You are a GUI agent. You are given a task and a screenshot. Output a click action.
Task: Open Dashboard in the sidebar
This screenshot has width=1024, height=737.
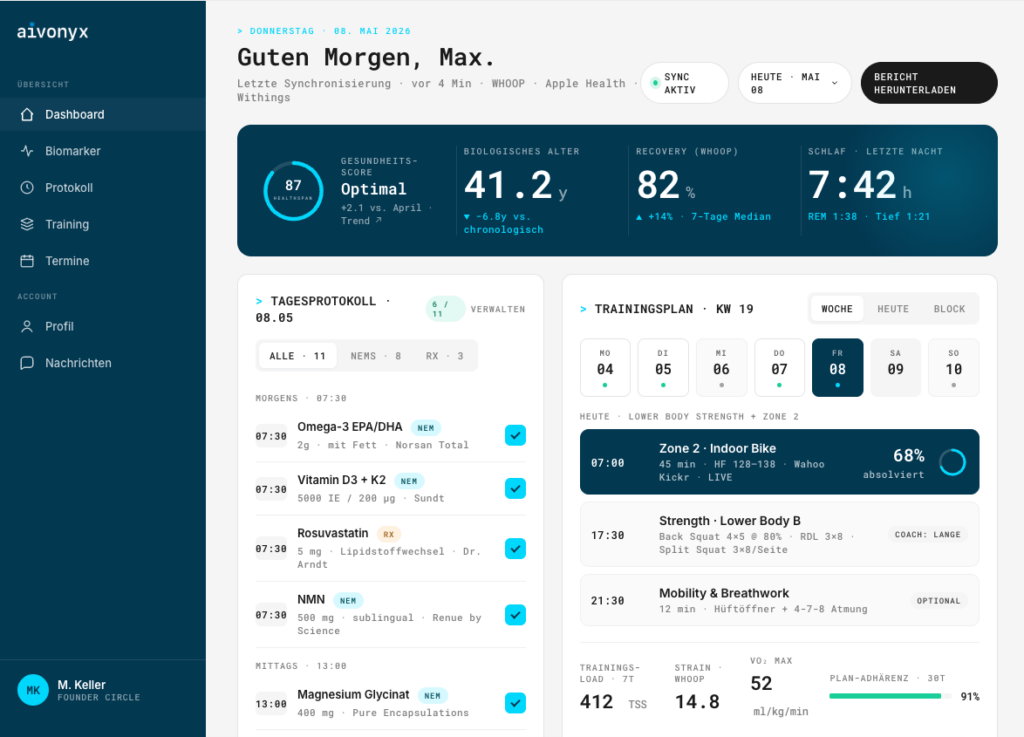pos(103,114)
